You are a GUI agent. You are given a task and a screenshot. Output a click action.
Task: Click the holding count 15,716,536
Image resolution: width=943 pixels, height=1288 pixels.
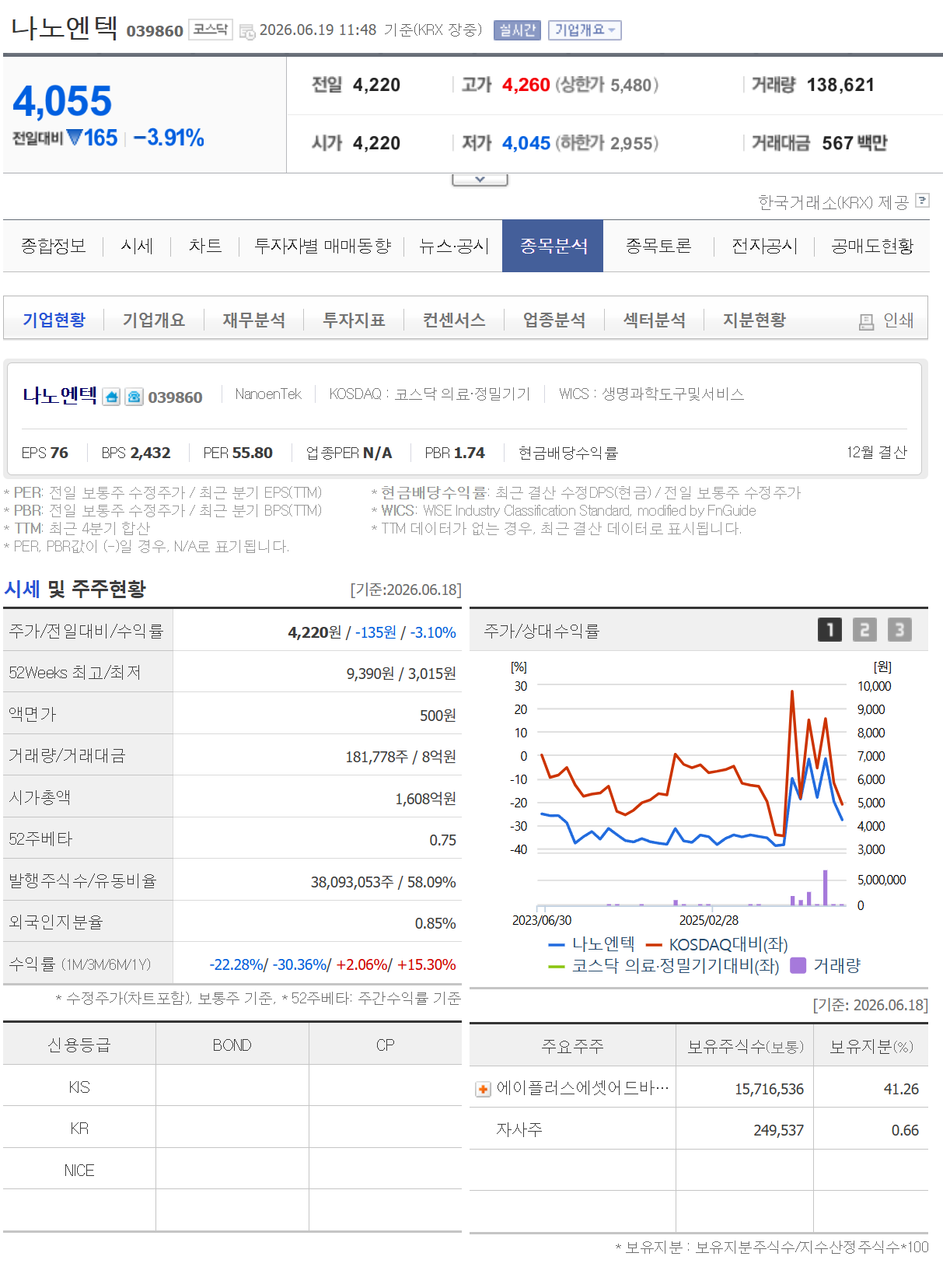(769, 1089)
